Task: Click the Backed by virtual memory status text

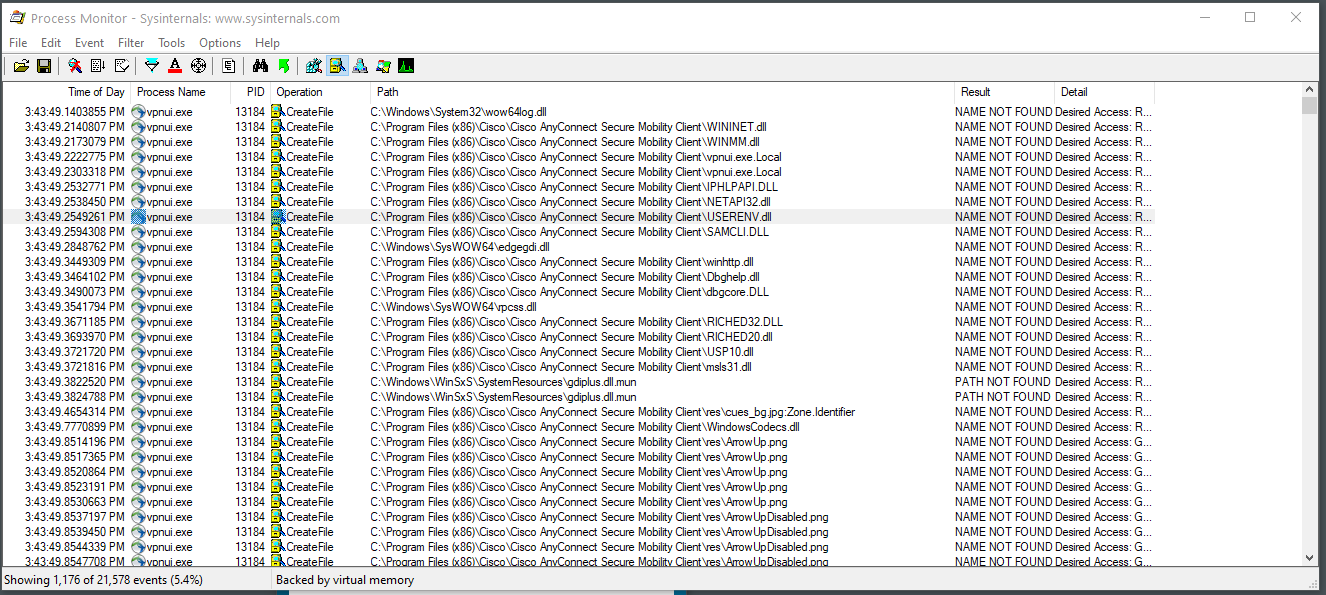Action: coord(345,580)
